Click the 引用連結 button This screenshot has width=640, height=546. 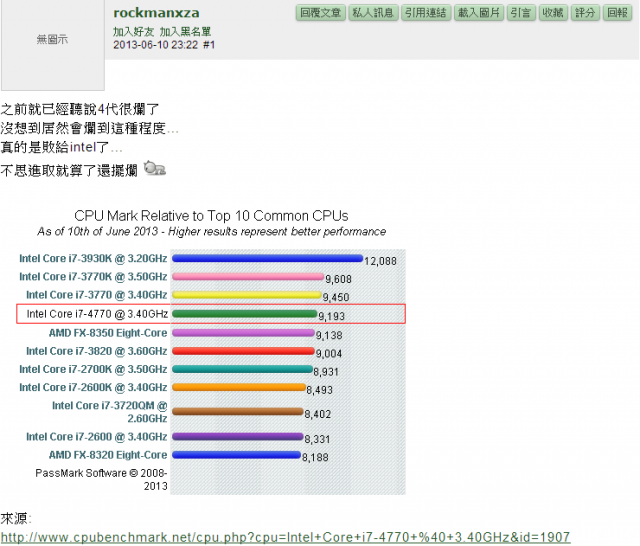(x=426, y=13)
